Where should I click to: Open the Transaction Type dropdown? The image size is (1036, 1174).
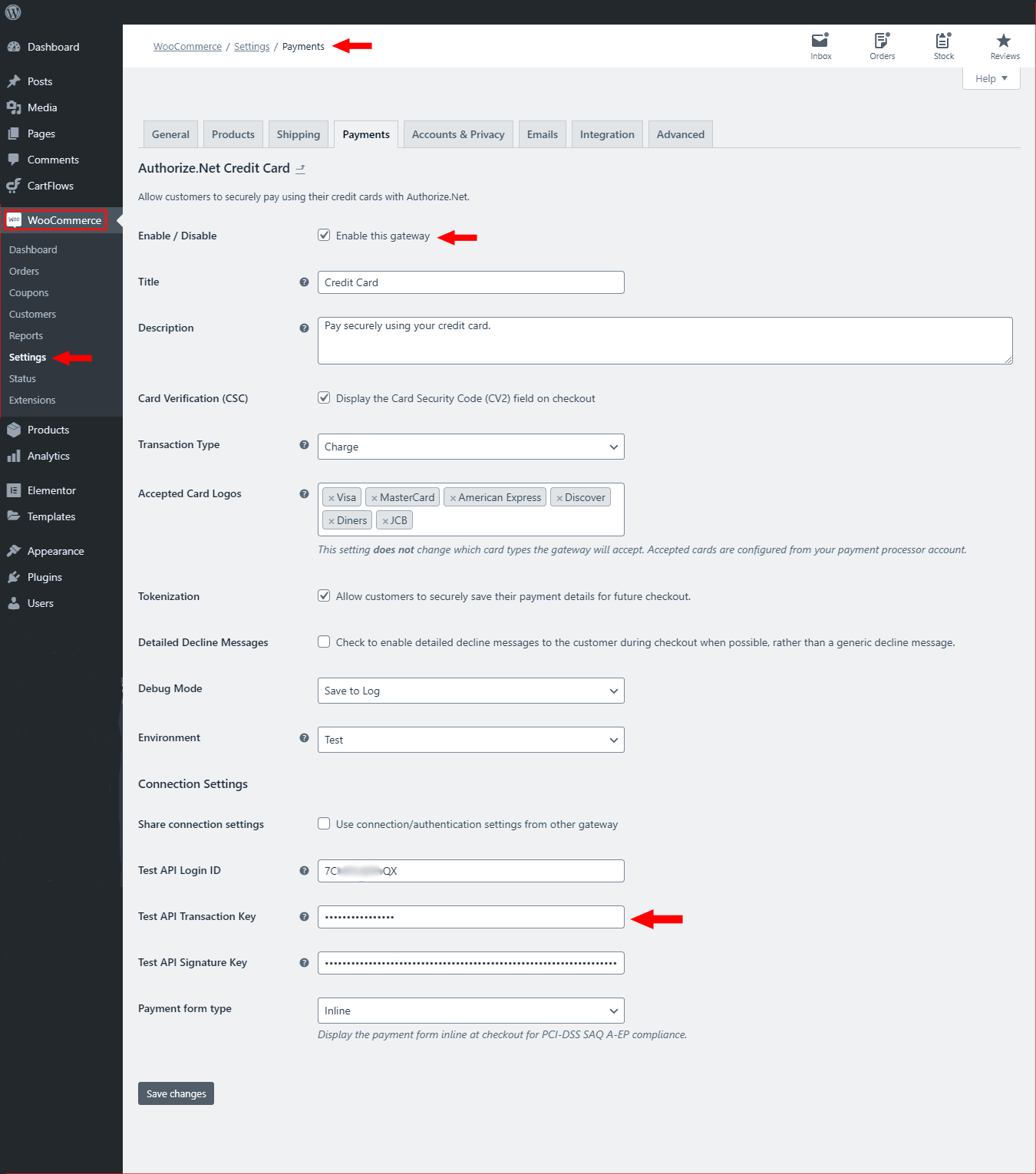pos(470,447)
